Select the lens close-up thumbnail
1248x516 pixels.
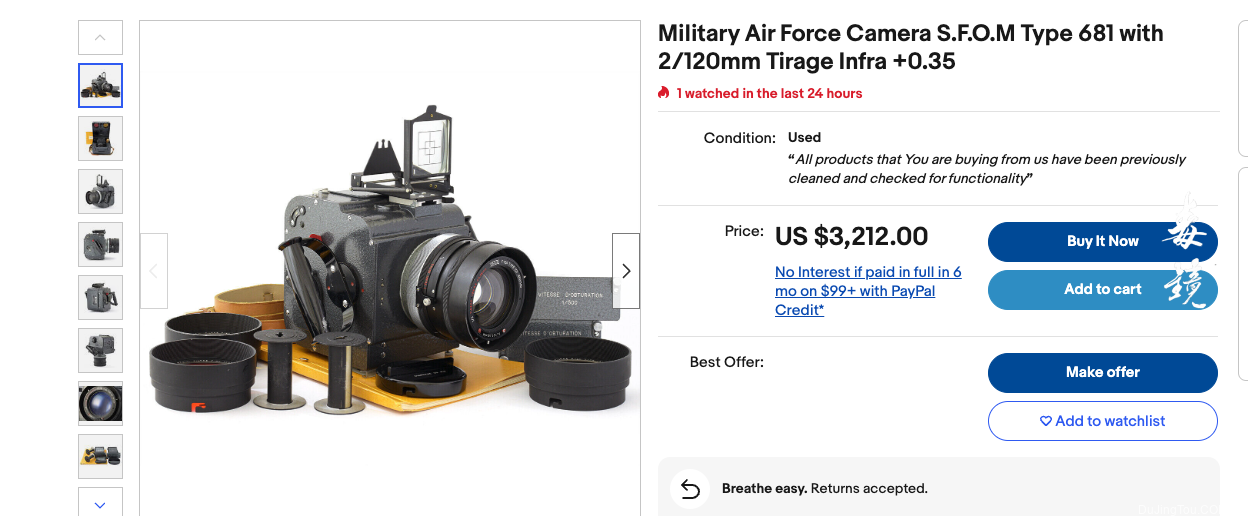click(100, 403)
